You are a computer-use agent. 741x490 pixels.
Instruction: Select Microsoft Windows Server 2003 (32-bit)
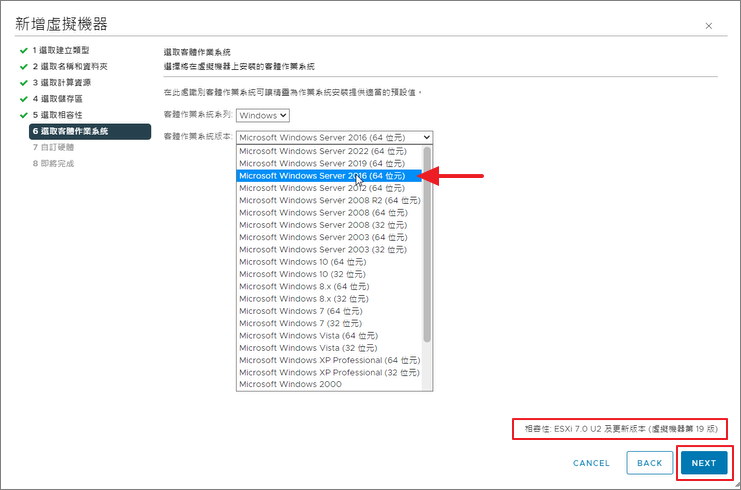329,249
